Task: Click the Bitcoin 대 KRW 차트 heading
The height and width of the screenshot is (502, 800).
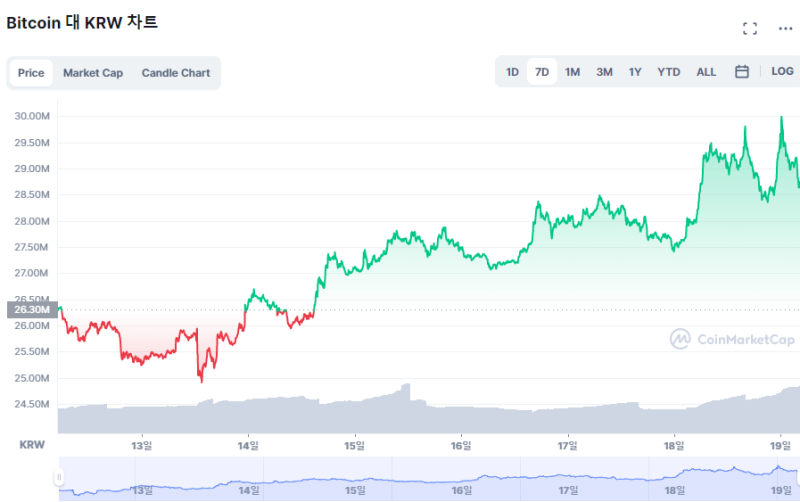Action: 82,22
